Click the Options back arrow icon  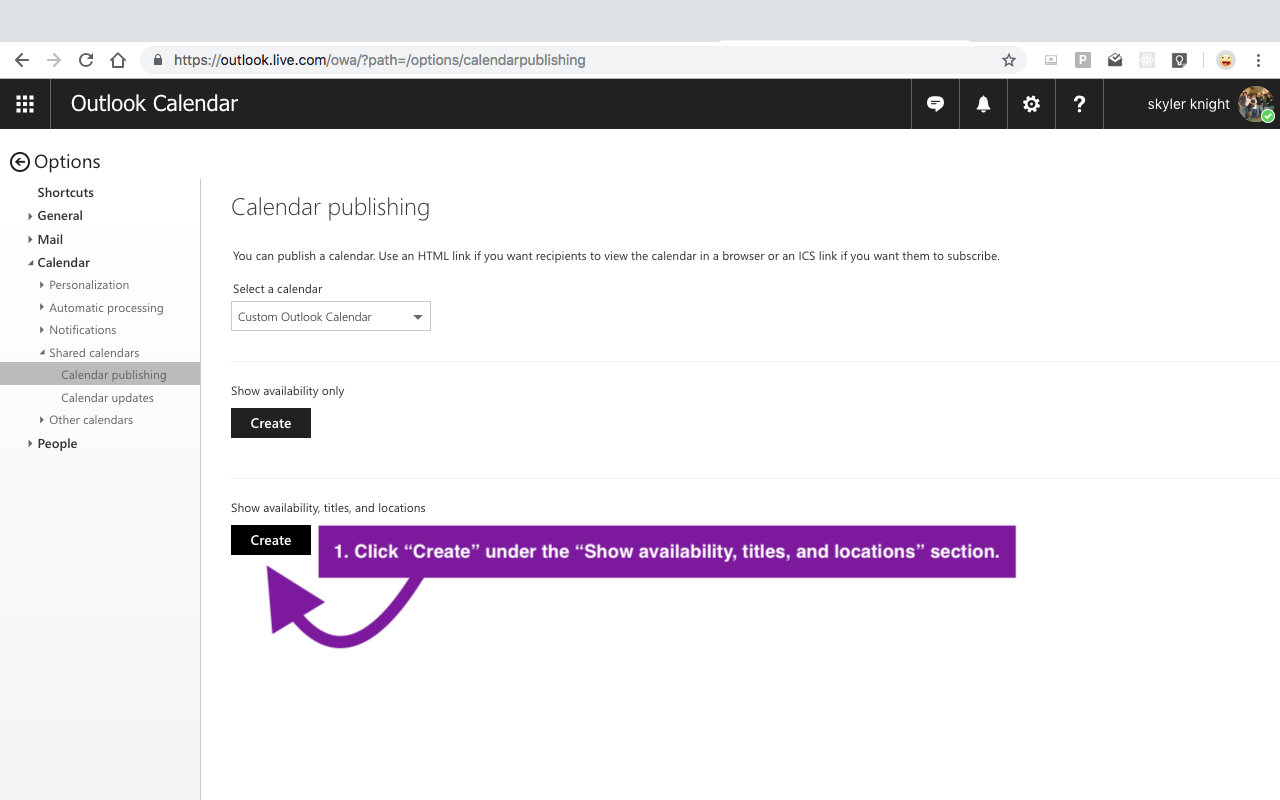pos(20,162)
